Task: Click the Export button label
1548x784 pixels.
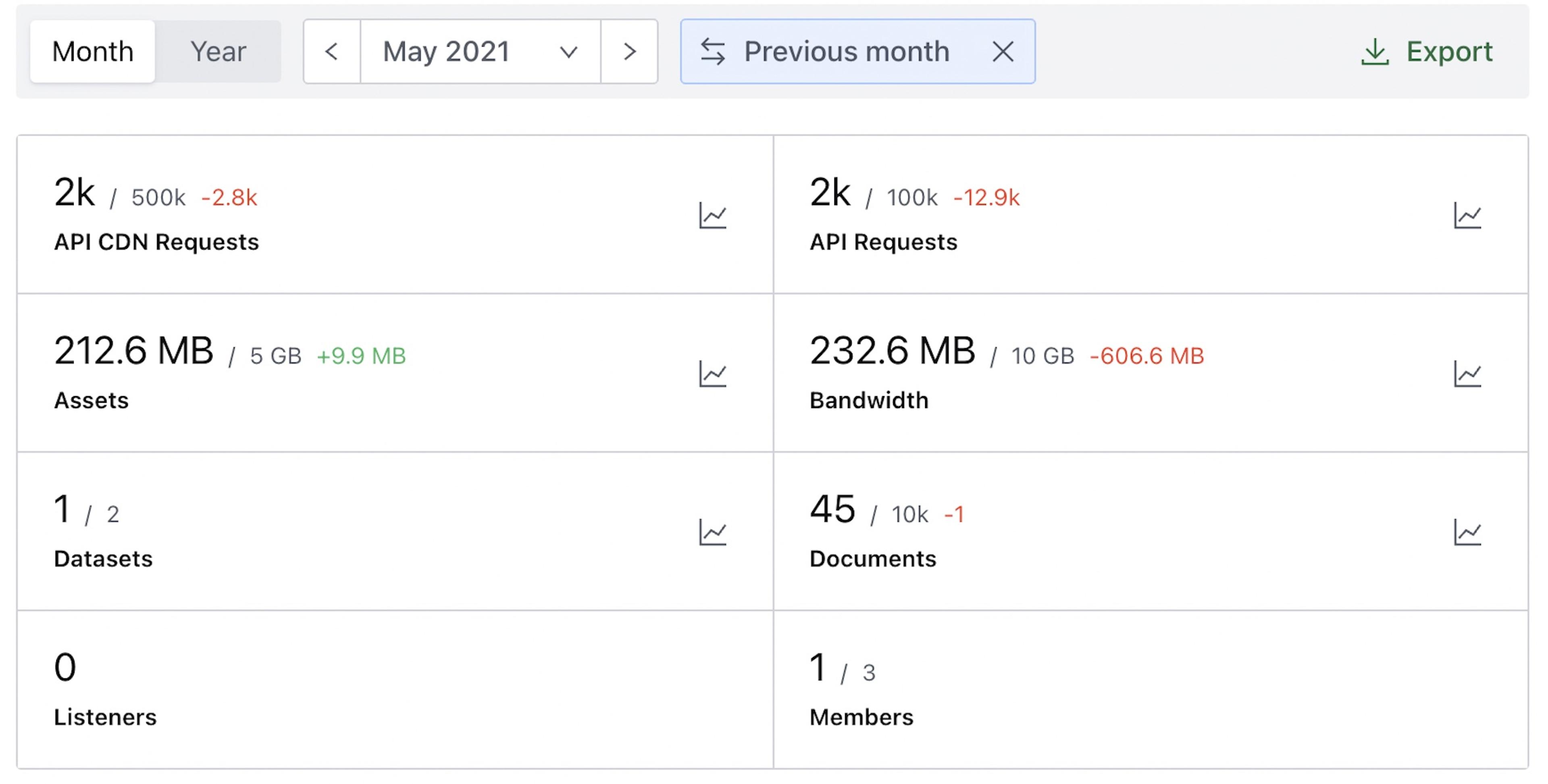Action: (1449, 52)
